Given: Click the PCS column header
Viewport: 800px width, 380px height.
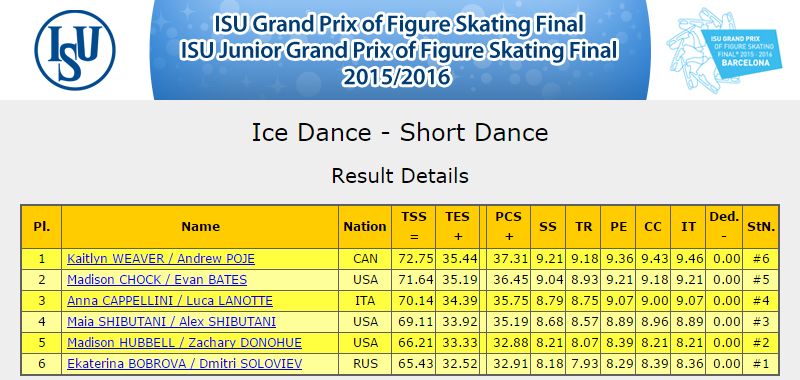Looking at the screenshot, I should coord(509,227).
